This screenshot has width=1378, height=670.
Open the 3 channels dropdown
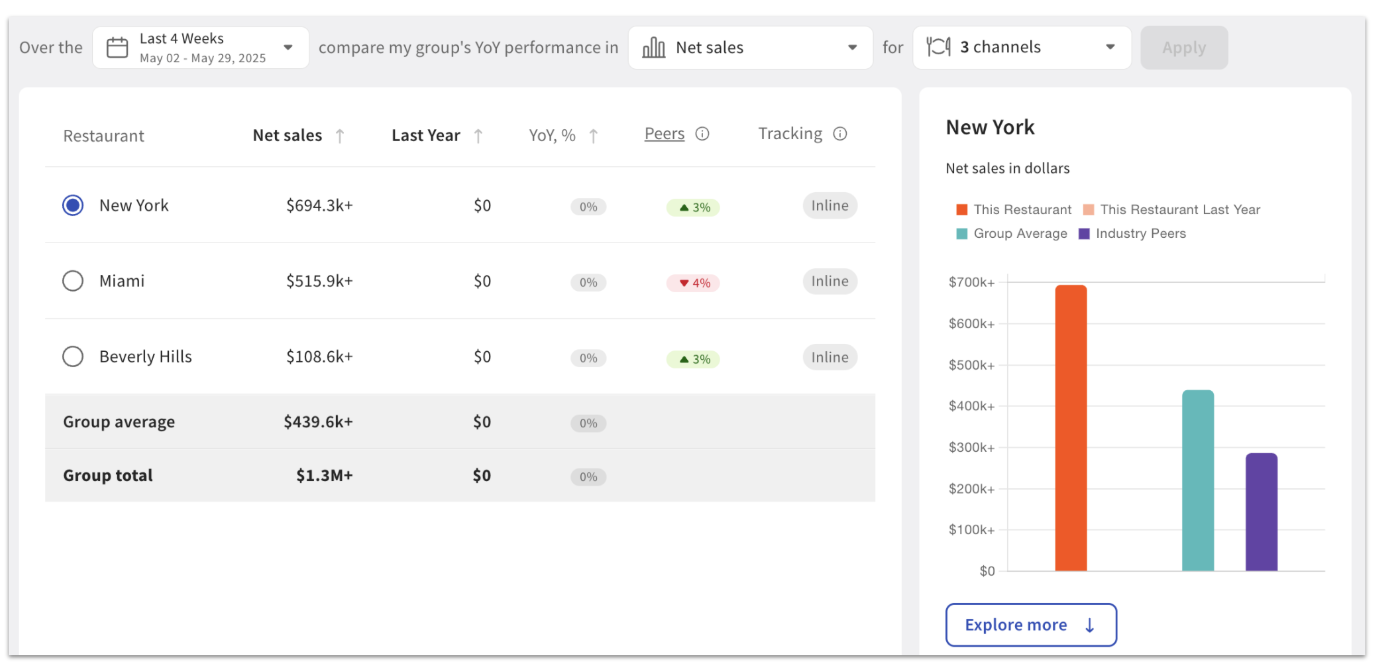coord(1110,47)
